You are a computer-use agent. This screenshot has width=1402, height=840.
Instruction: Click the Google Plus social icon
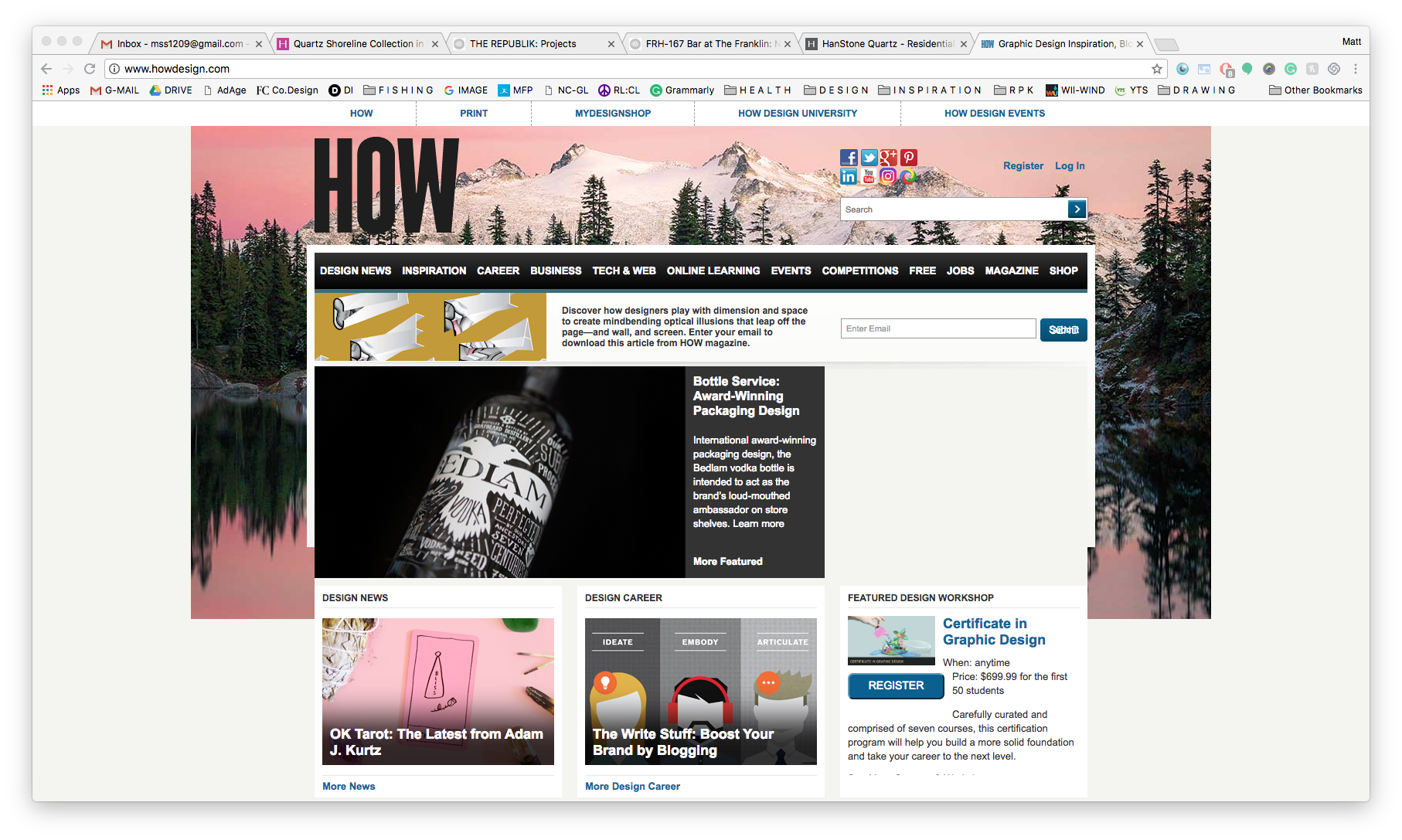[889, 158]
